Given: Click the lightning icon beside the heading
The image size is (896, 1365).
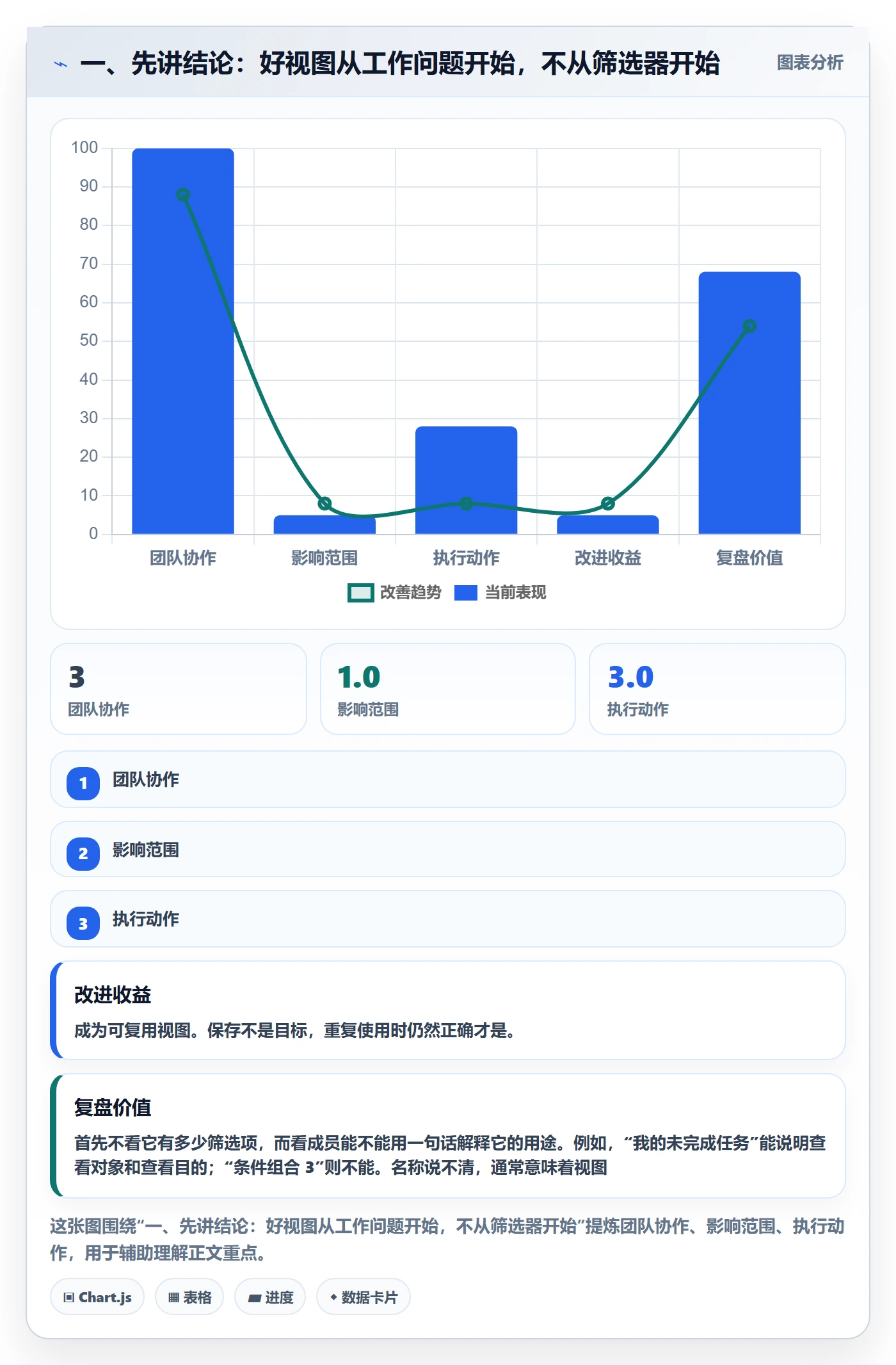Looking at the screenshot, I should click(61, 64).
